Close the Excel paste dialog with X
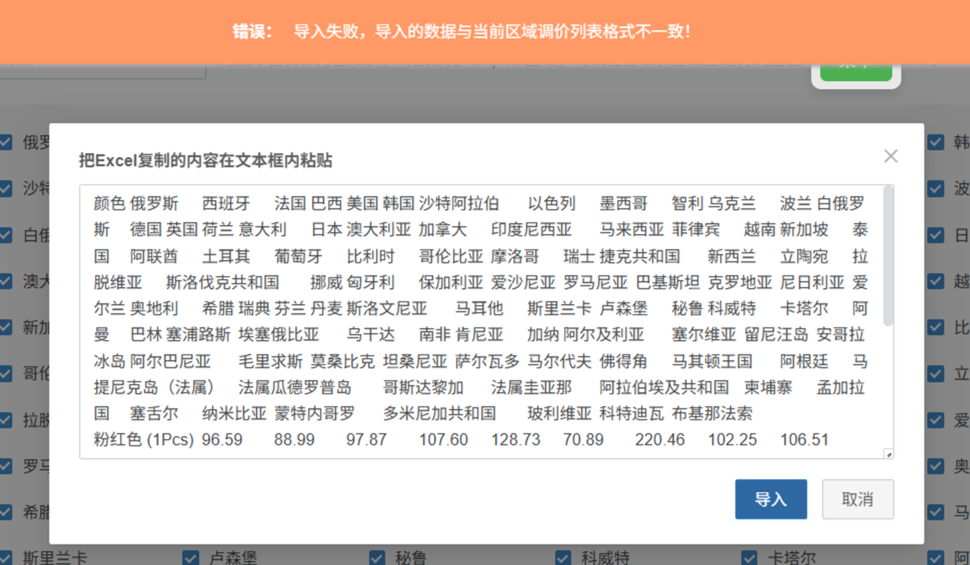Screen dimensions: 970x565 point(890,156)
